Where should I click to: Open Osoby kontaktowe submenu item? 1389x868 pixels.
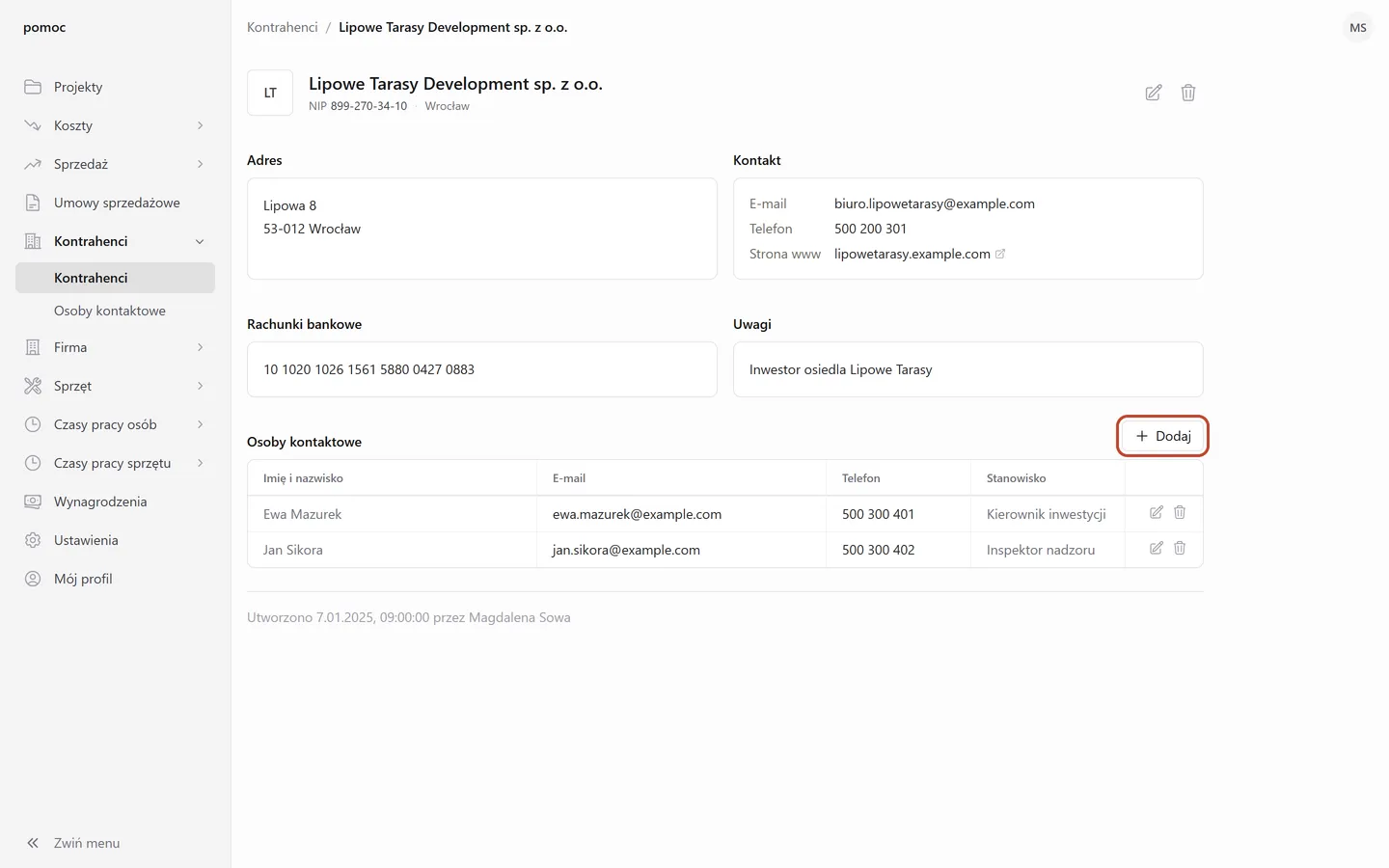click(x=115, y=311)
